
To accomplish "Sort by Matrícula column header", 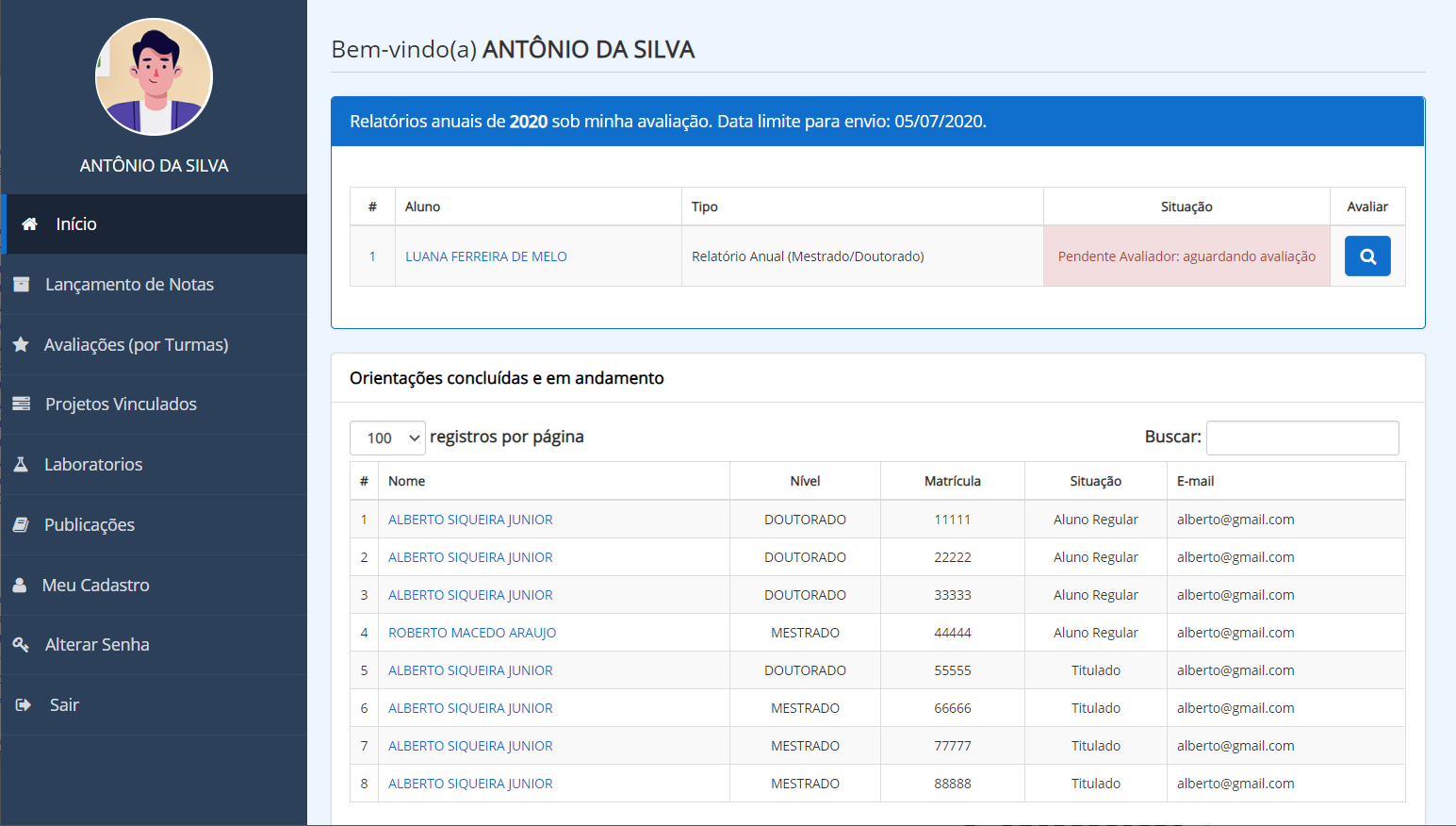I will [x=953, y=481].
